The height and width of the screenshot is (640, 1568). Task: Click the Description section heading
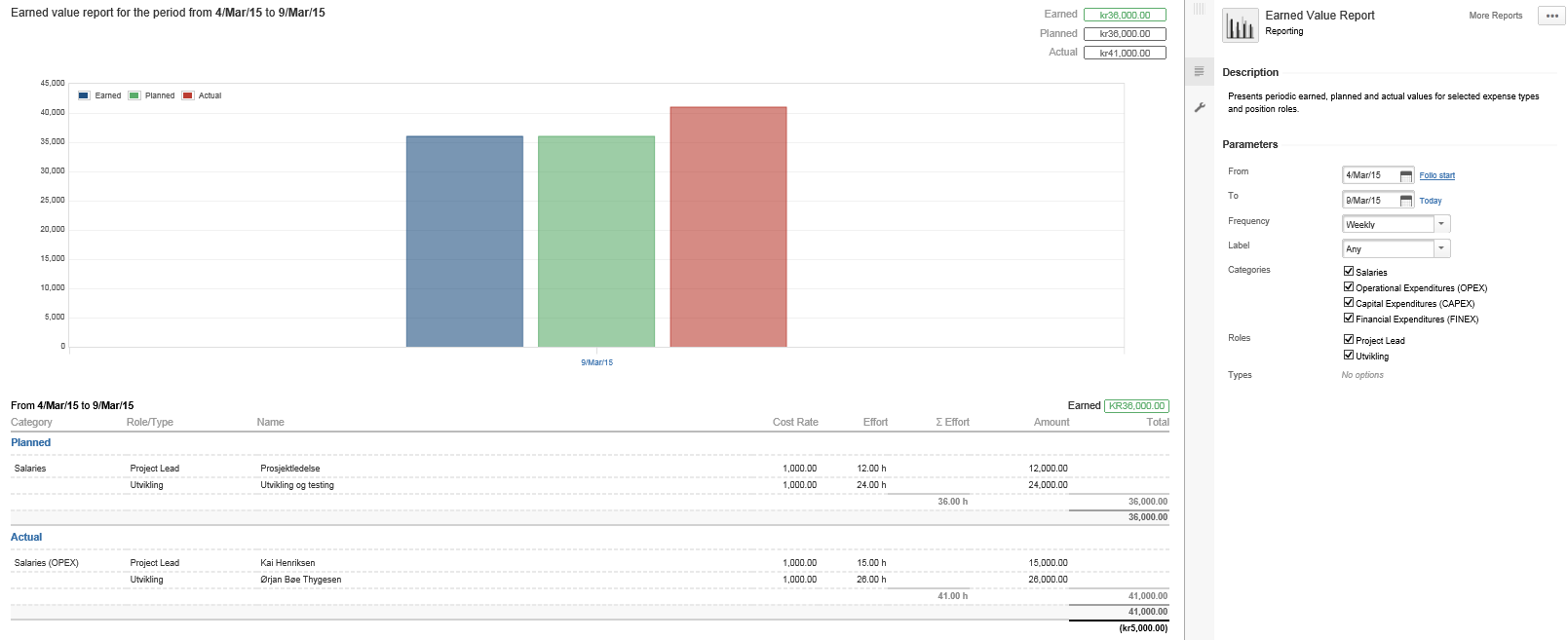(x=1250, y=72)
